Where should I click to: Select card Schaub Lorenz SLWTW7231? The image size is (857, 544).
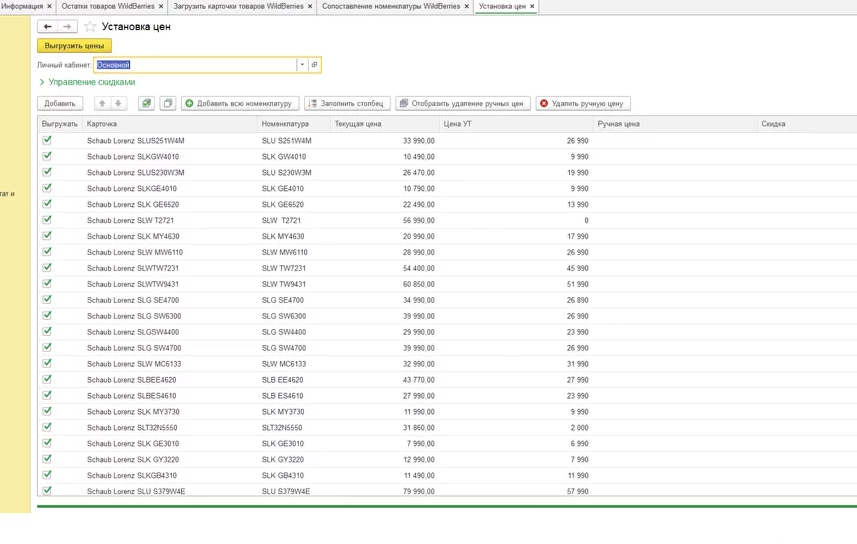[133, 268]
